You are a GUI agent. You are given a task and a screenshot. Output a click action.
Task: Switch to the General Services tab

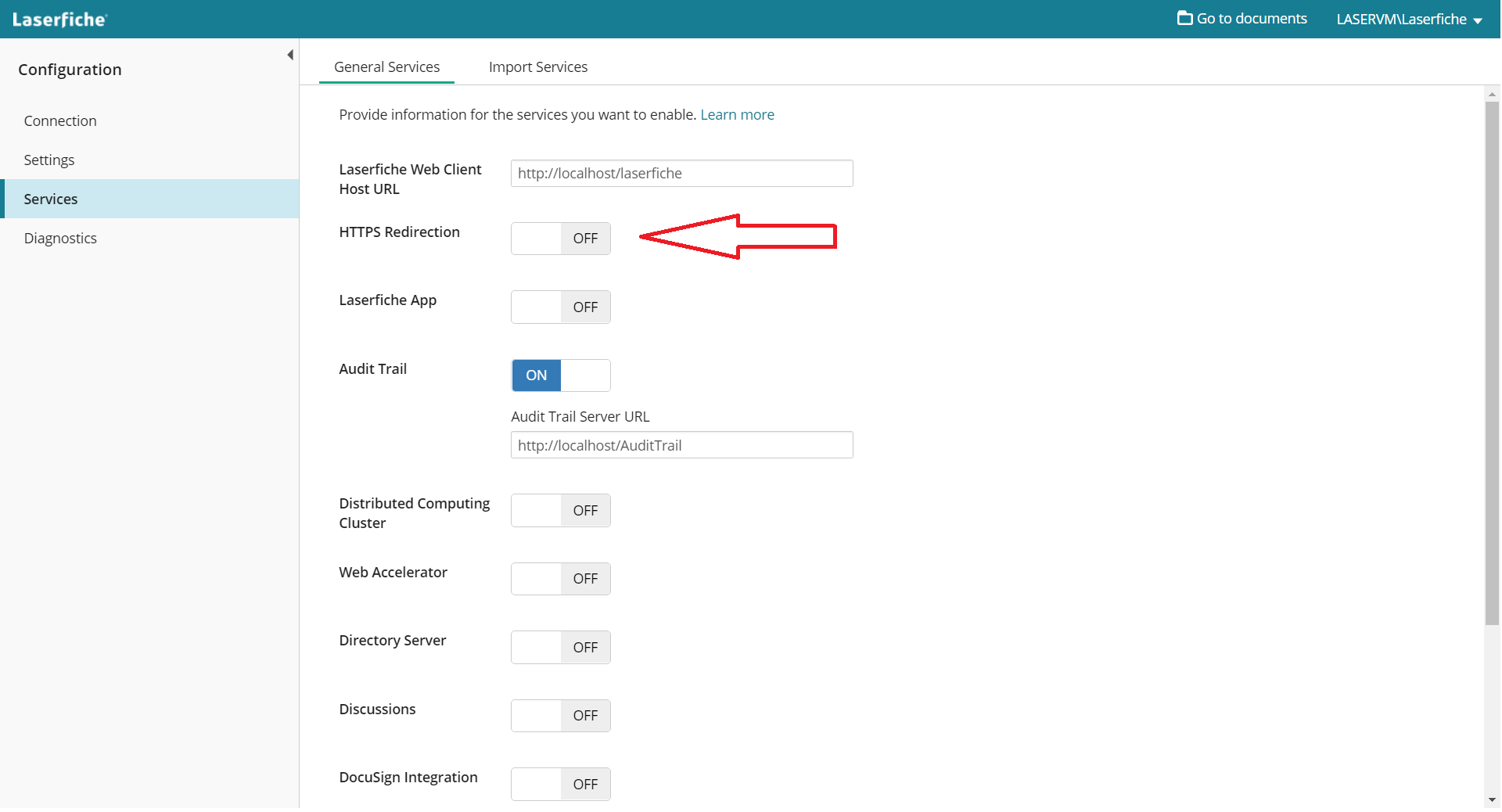click(386, 67)
